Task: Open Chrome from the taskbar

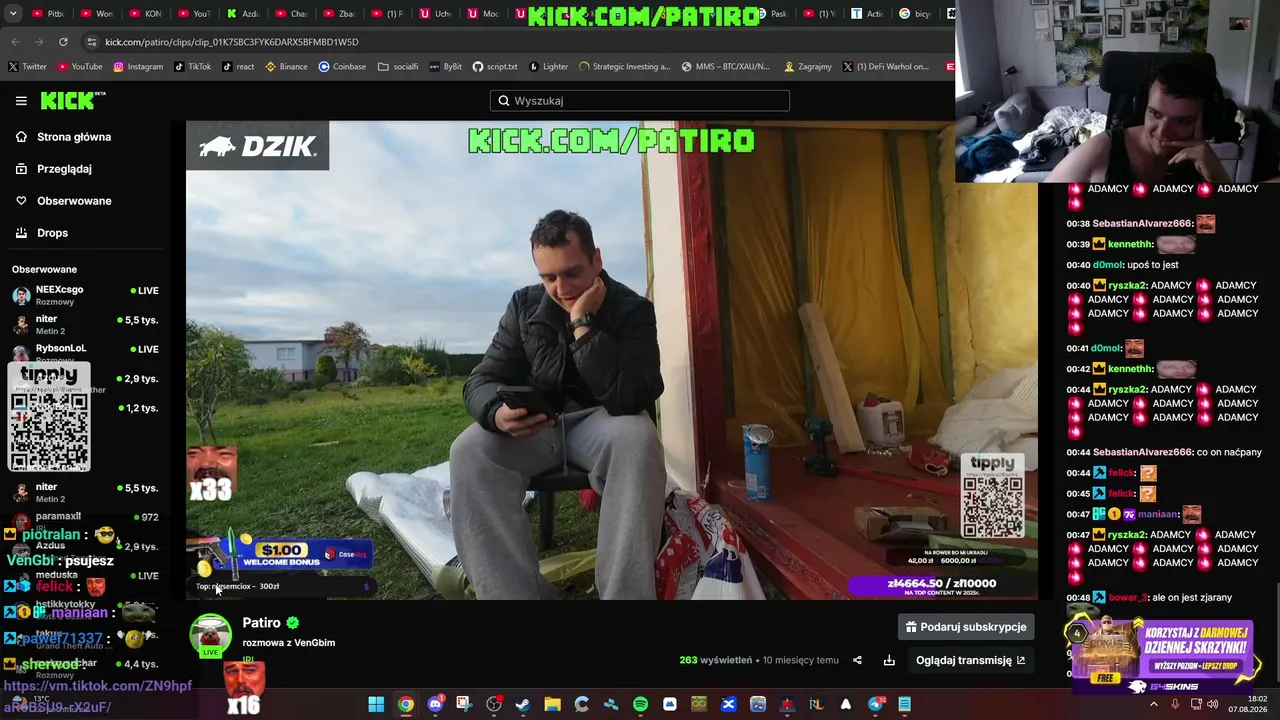Action: coord(405,705)
